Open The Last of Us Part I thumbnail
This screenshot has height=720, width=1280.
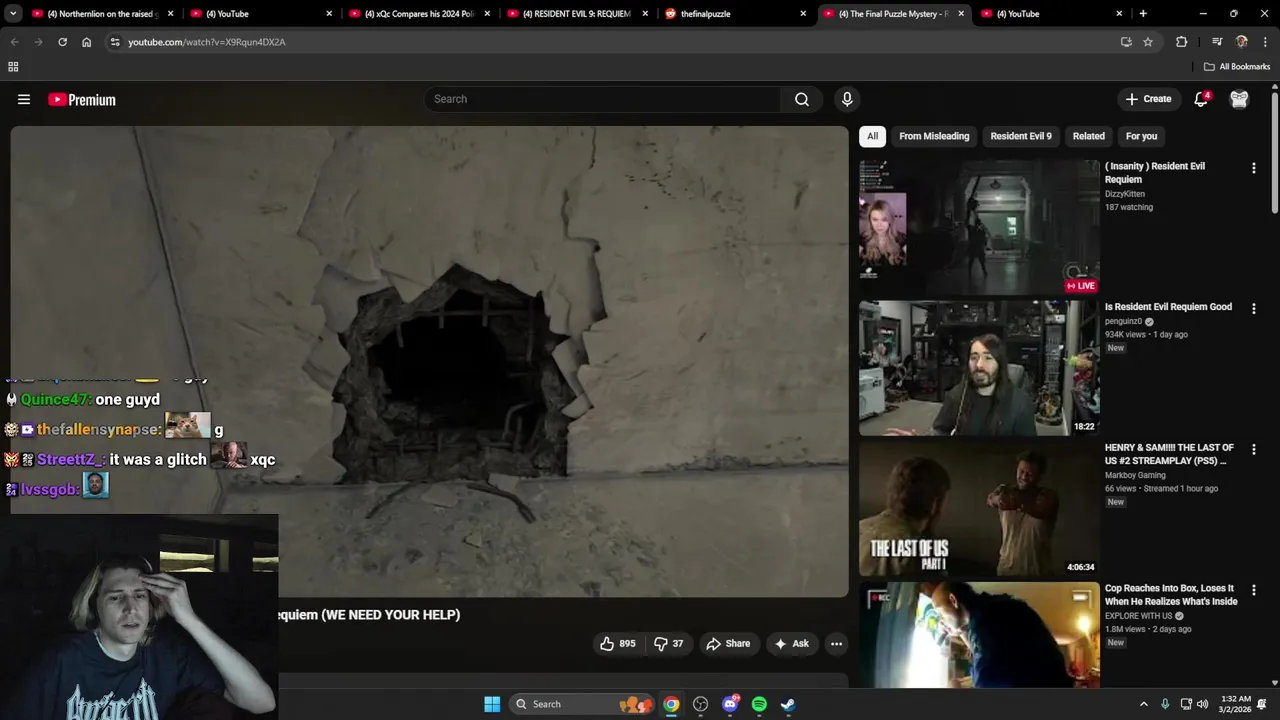point(979,509)
